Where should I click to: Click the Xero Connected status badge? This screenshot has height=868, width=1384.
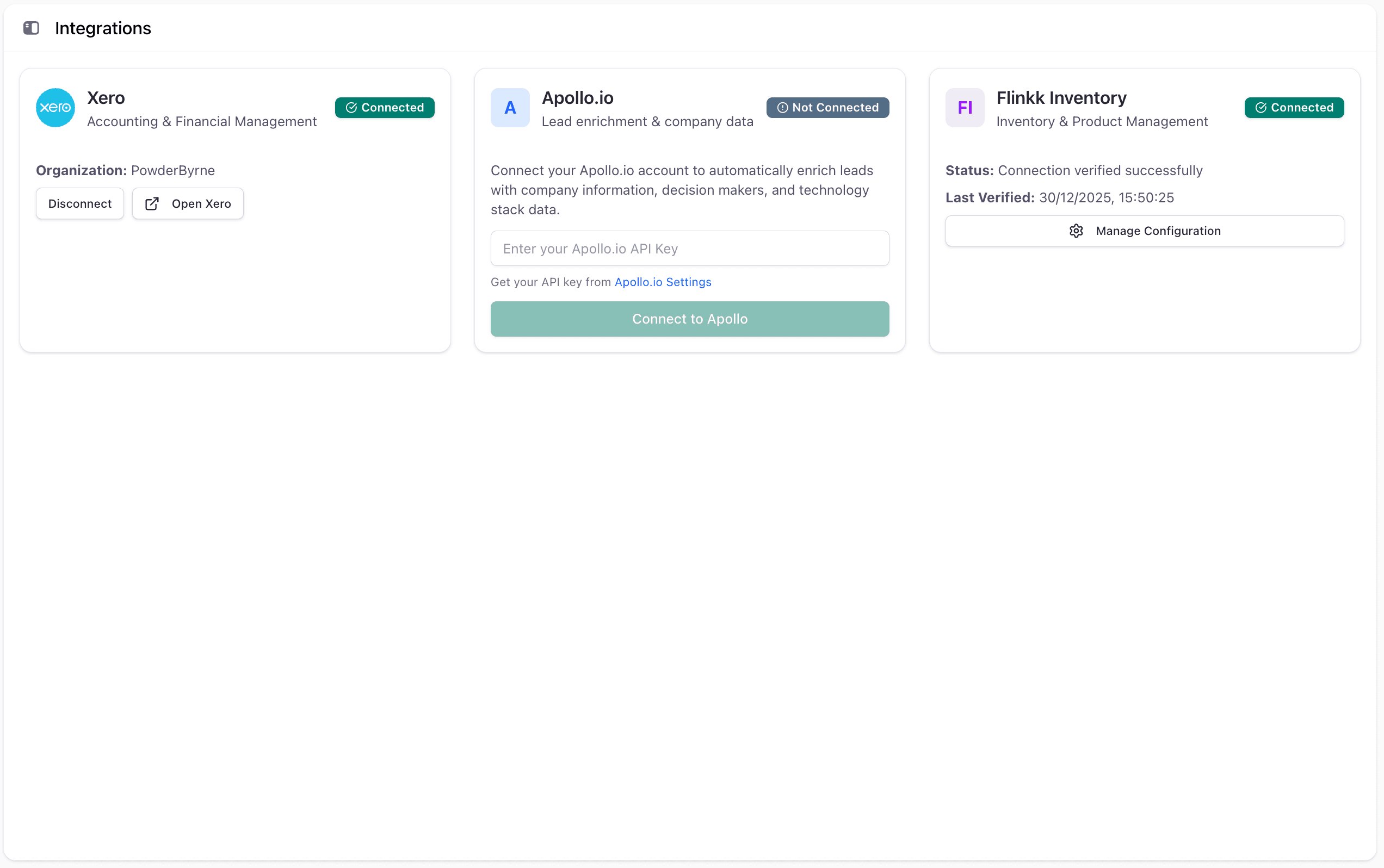click(385, 107)
